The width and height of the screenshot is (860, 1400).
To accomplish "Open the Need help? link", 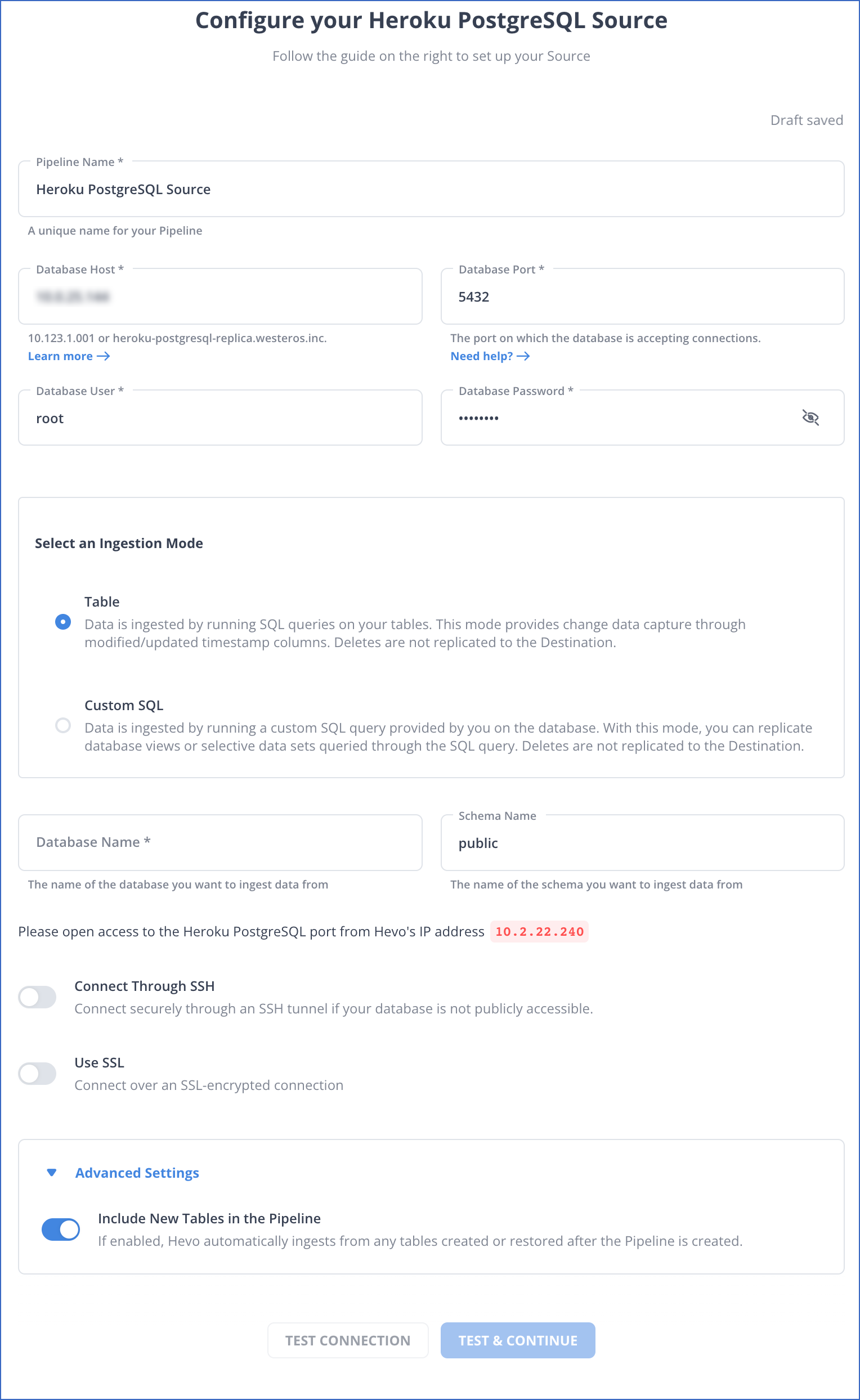I will [x=490, y=356].
